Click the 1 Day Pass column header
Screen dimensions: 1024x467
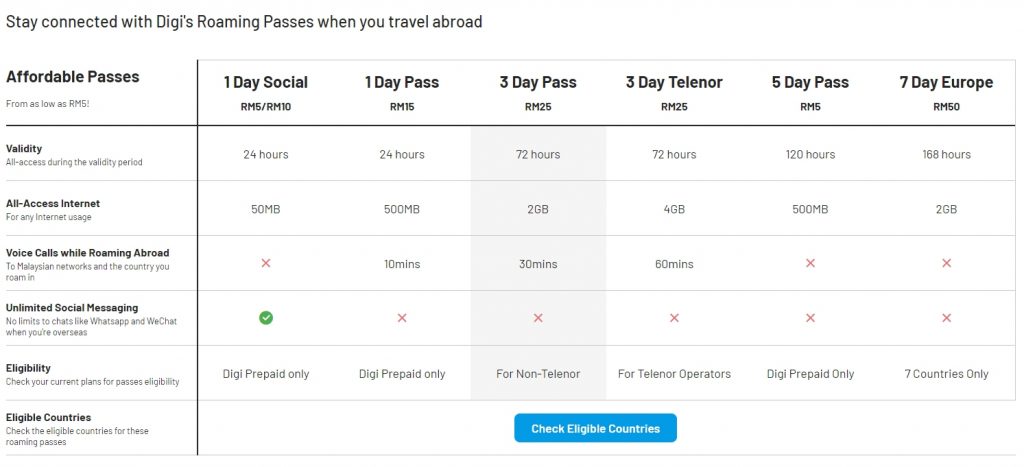click(x=402, y=83)
